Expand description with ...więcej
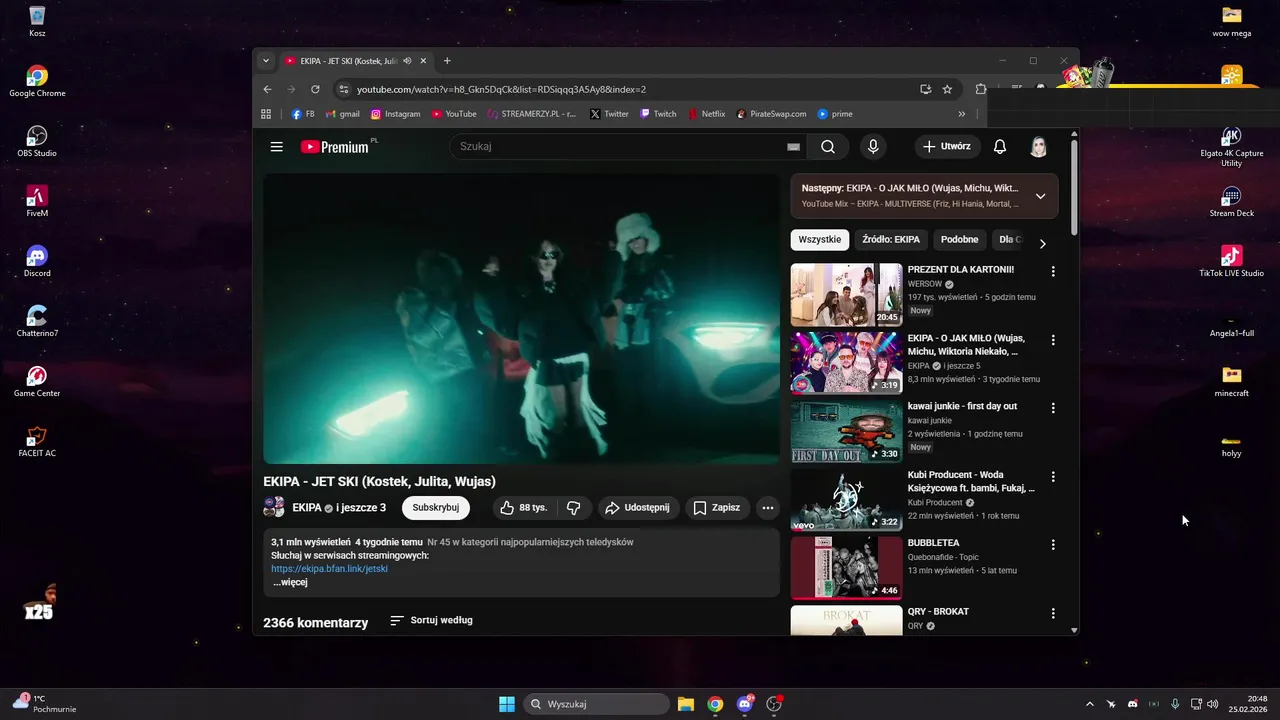The width and height of the screenshot is (1280, 720). pyautogui.click(x=290, y=582)
